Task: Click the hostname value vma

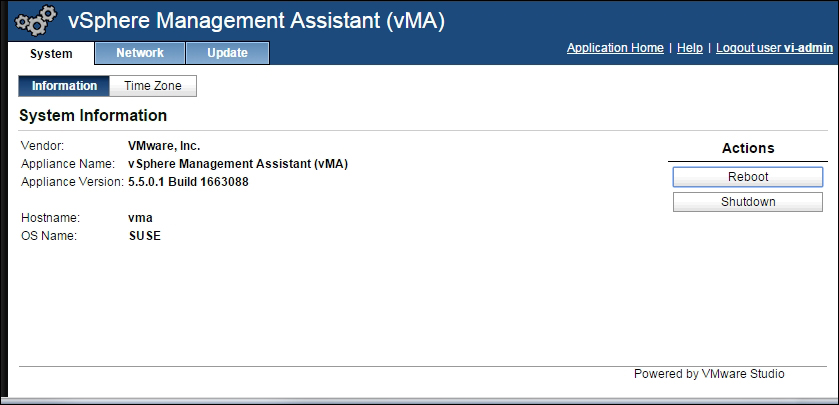Action: coord(141,218)
